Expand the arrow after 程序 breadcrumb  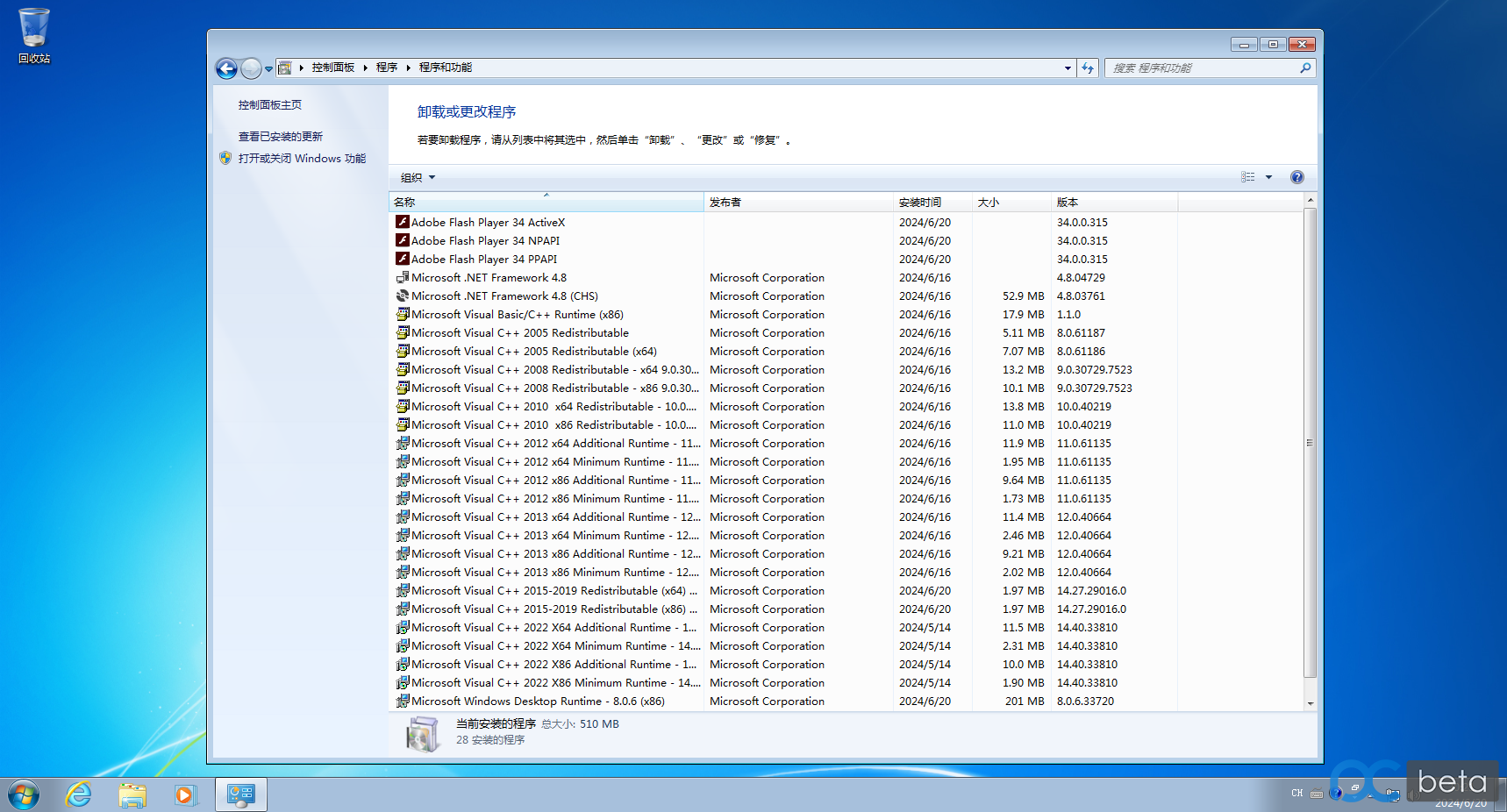coord(408,68)
